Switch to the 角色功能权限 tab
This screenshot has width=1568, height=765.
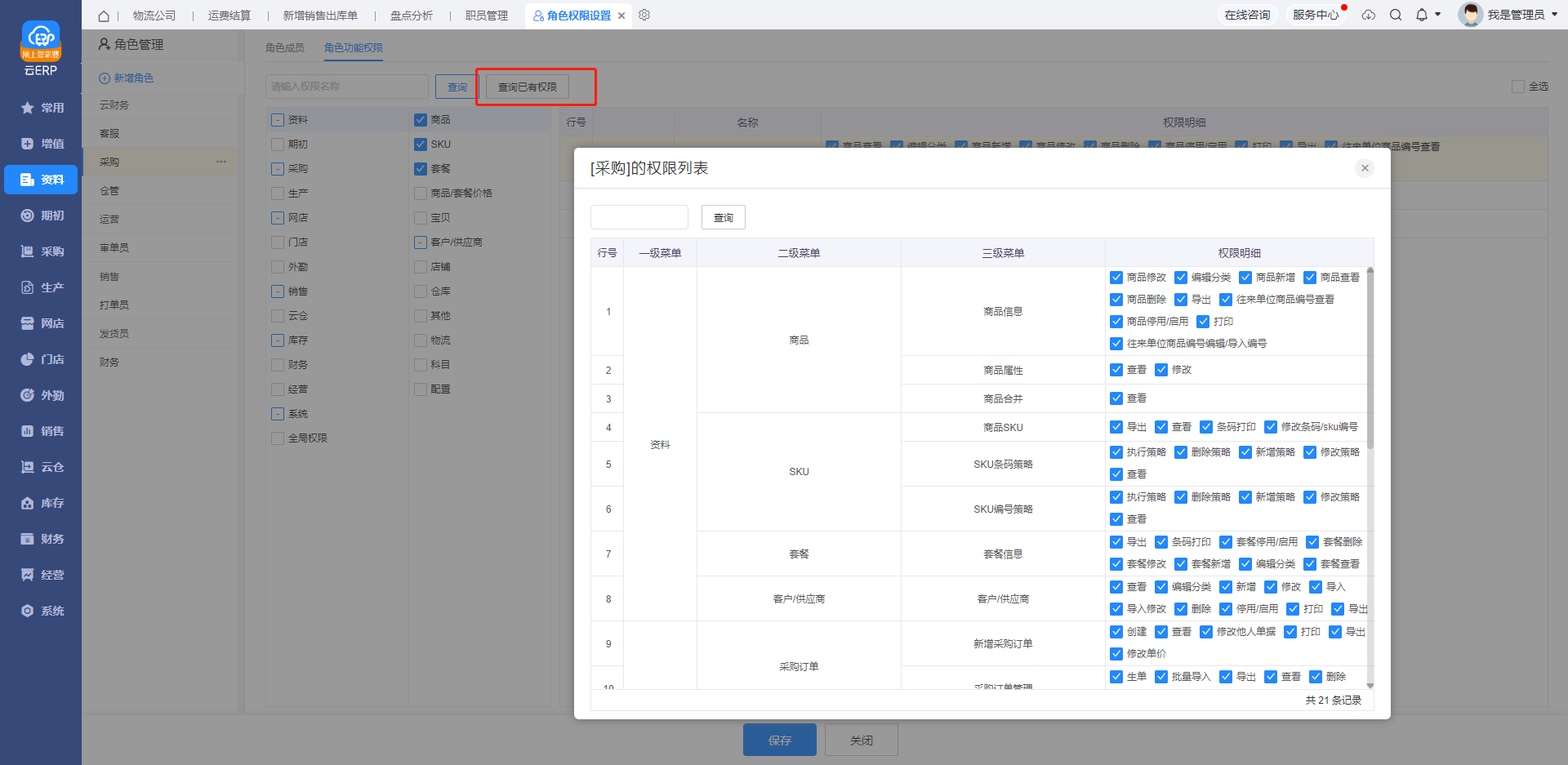click(x=354, y=48)
